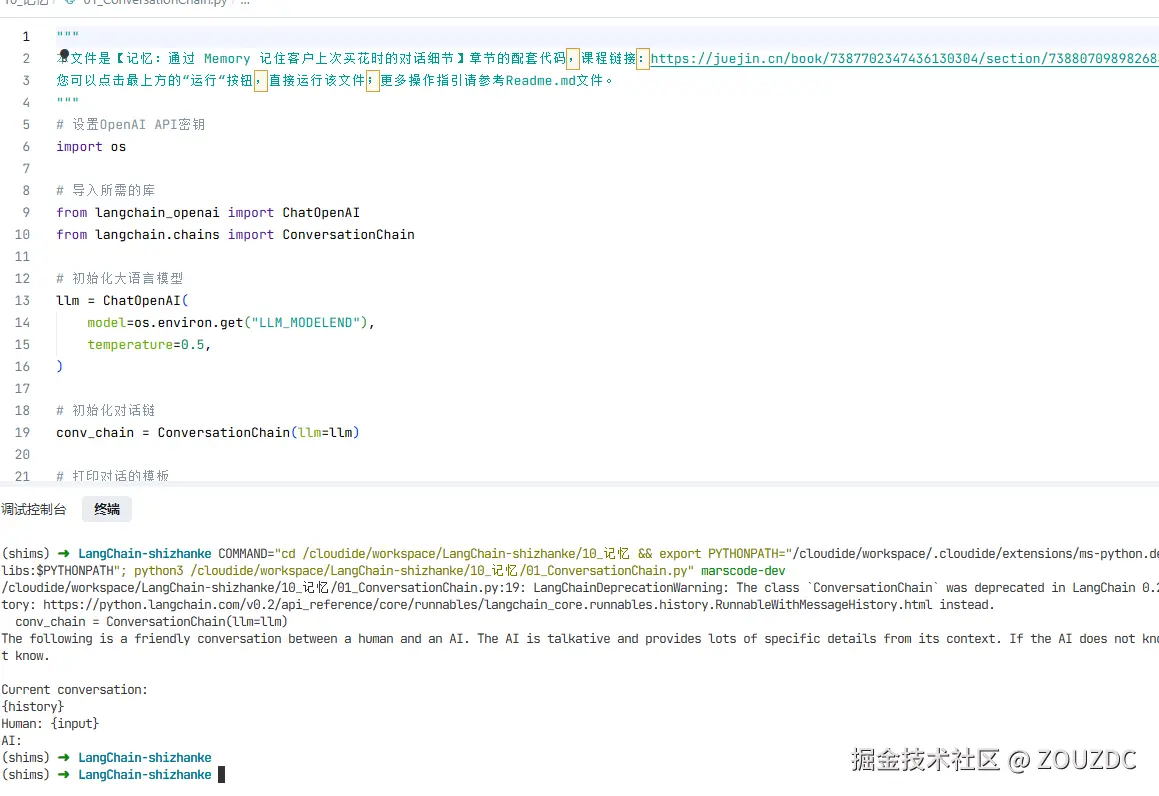Expand the breadcrumb ellipsis menu
This screenshot has height=796, width=1159.
click(x=243, y=3)
